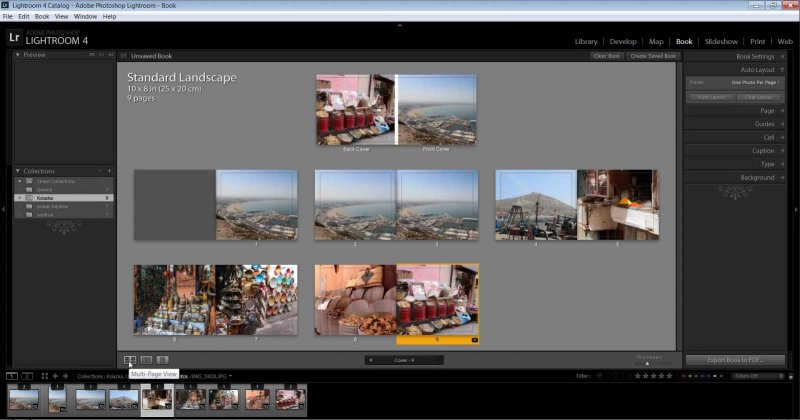Click the Clear Book button
This screenshot has height=420, width=800.
click(x=606, y=56)
